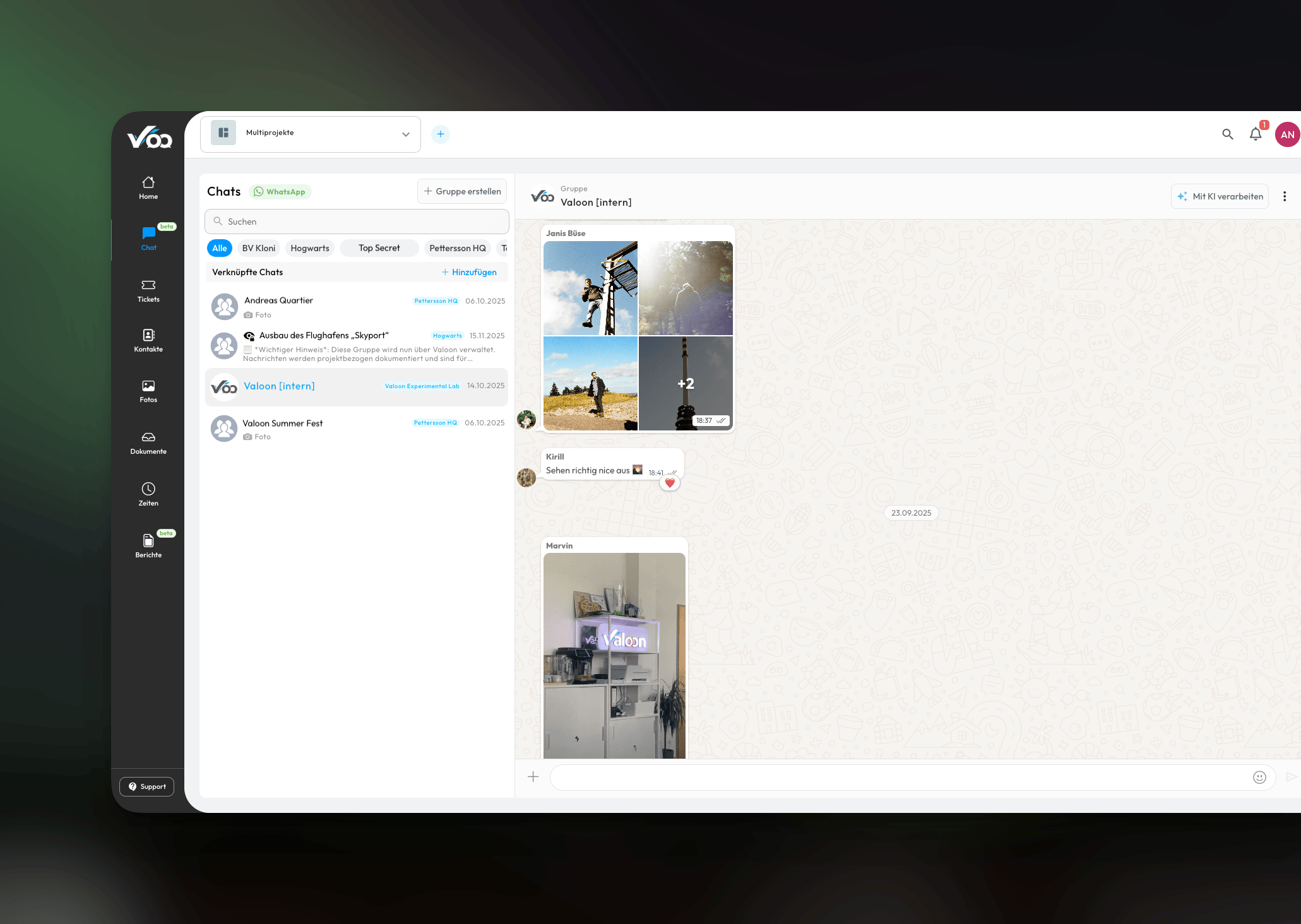
Task: Open the Kontakte panel
Action: (x=148, y=341)
